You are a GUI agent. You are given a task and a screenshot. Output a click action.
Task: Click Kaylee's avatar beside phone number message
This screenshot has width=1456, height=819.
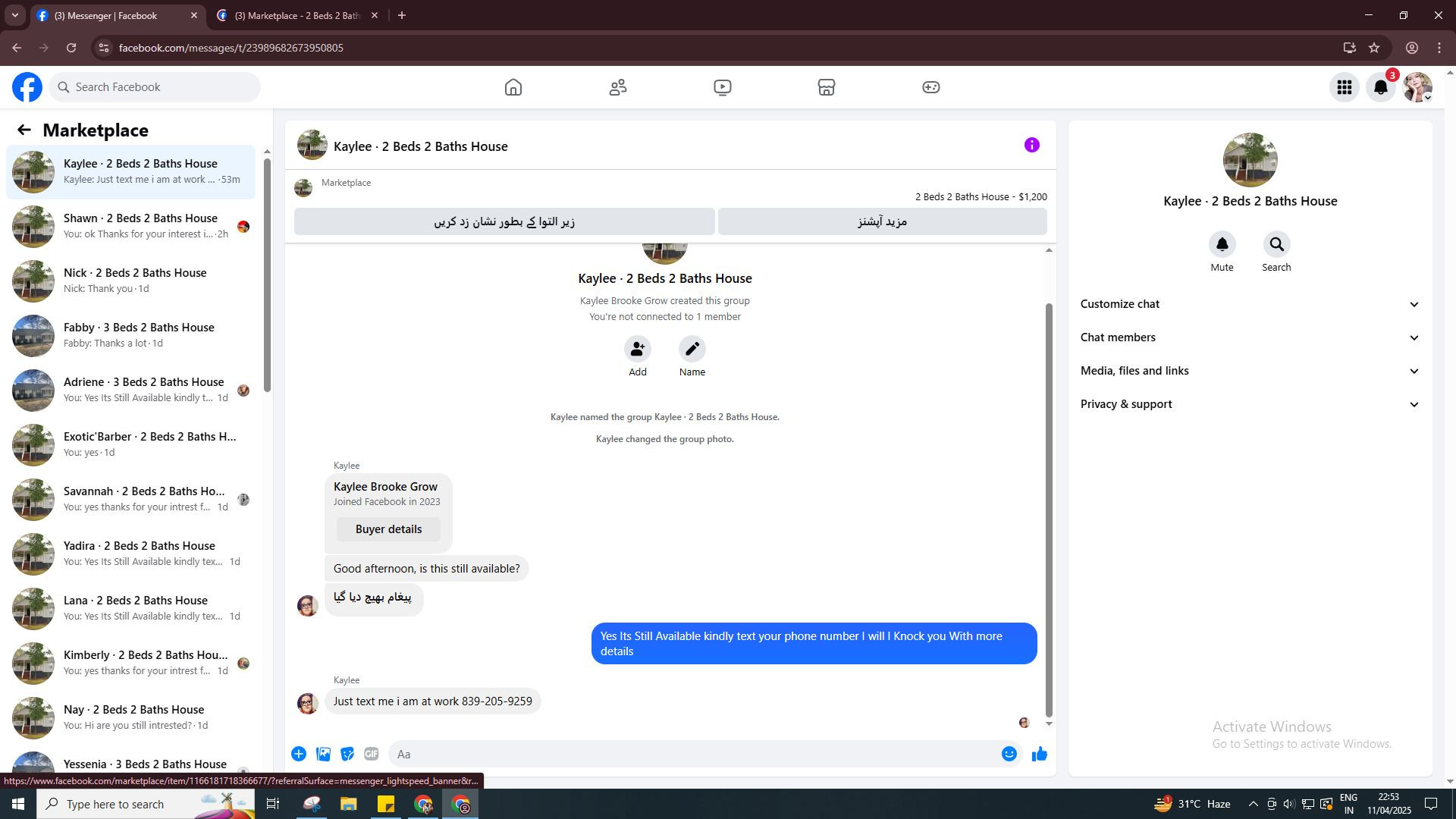(308, 704)
